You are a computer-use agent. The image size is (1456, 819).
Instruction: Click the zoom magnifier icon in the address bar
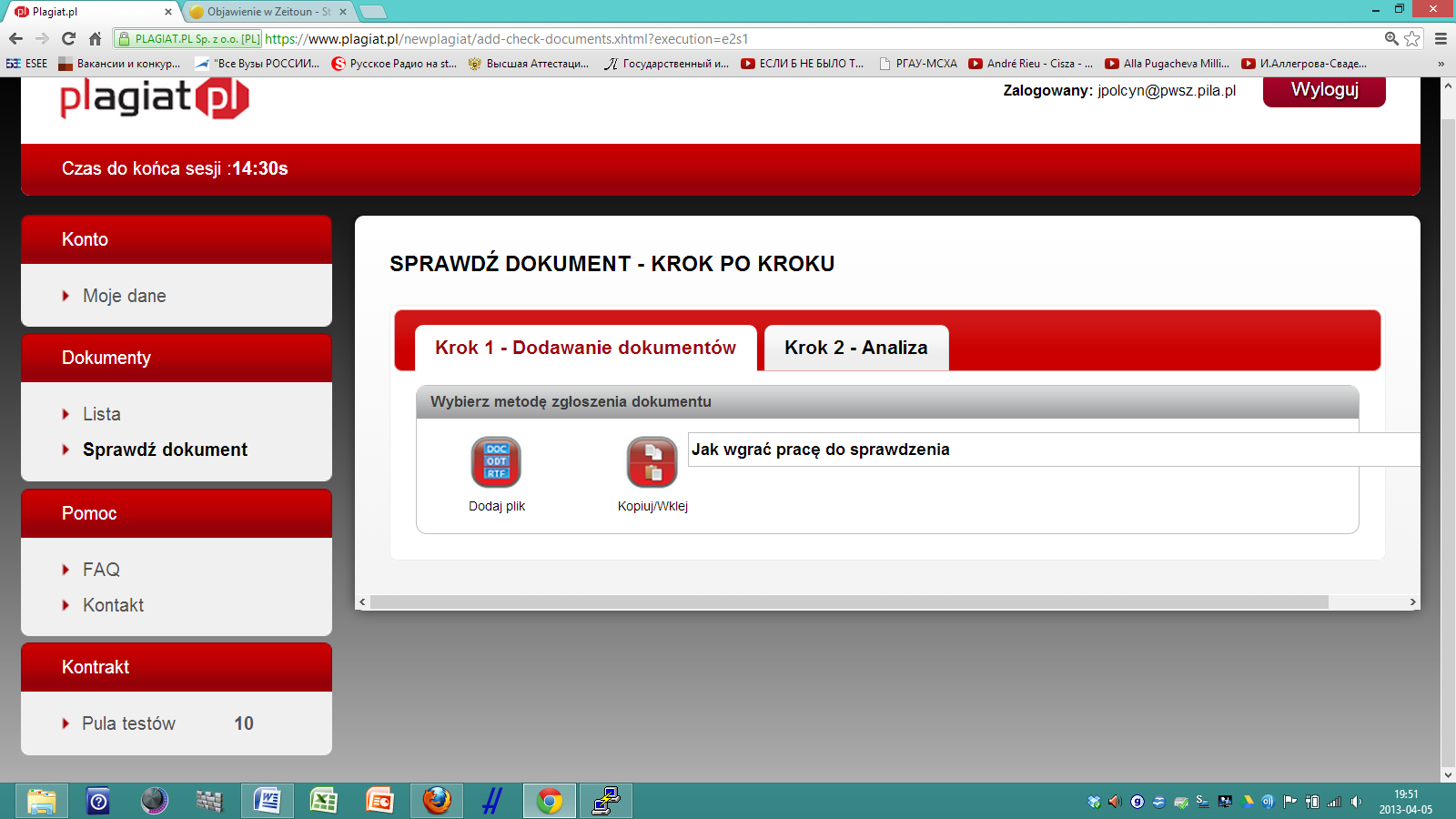click(x=1391, y=38)
